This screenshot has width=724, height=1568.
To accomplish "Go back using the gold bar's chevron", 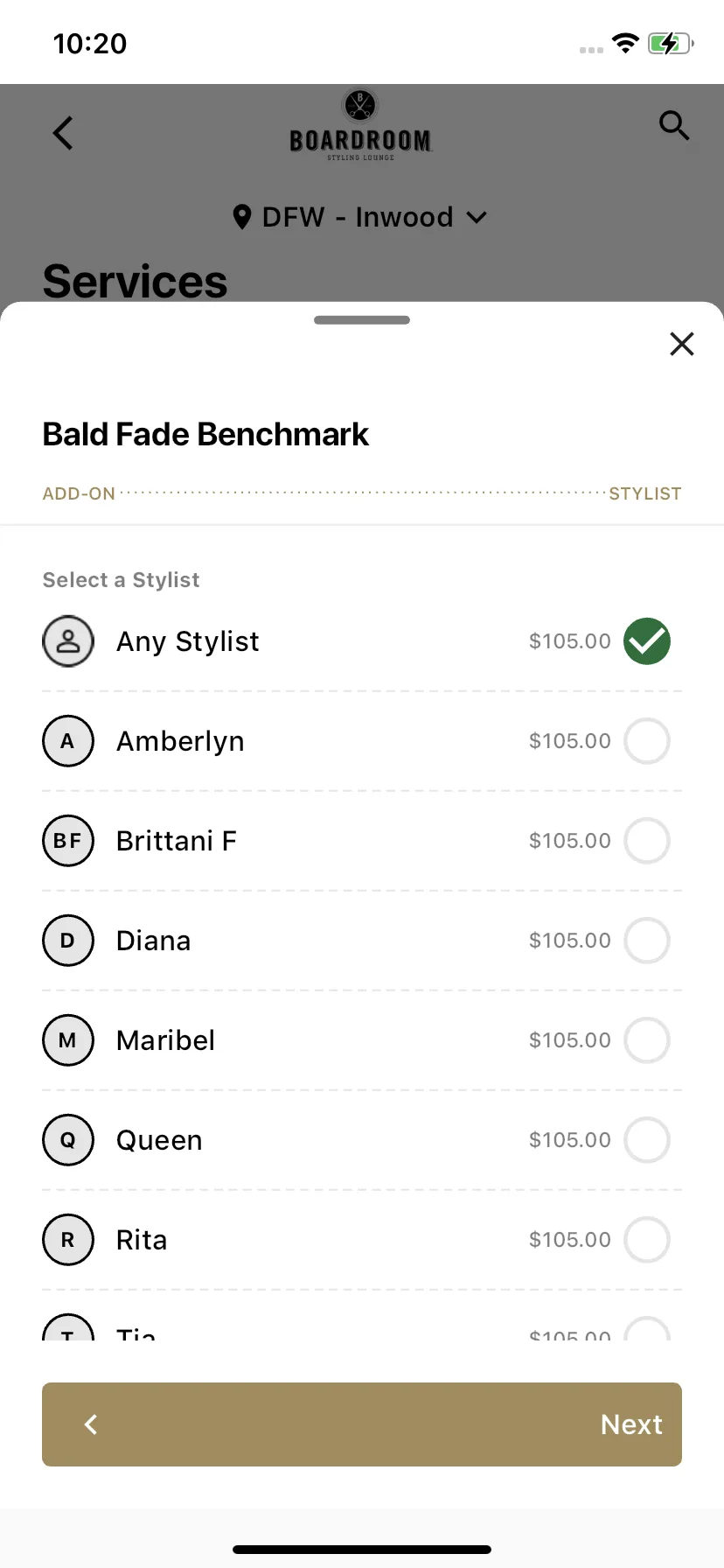I will click(x=91, y=1424).
